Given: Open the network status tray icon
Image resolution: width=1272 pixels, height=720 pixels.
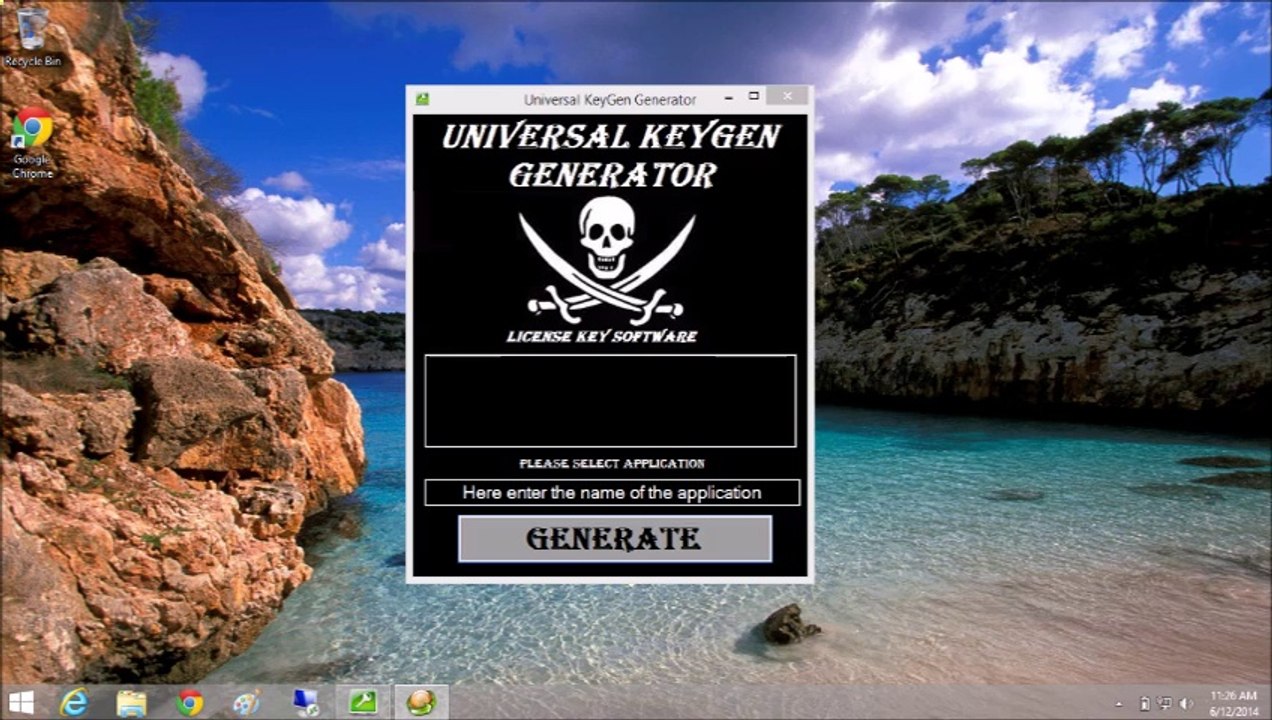Looking at the screenshot, I should pos(1165,703).
